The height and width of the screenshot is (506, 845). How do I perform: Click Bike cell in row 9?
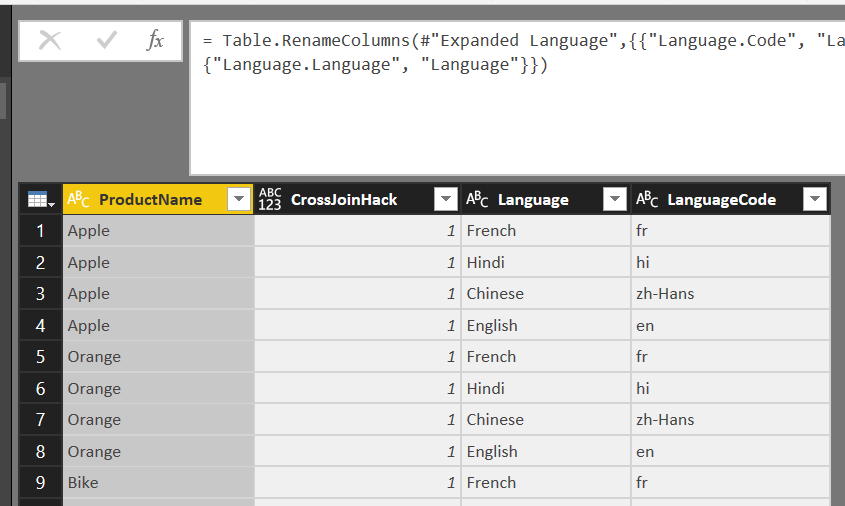pos(158,483)
